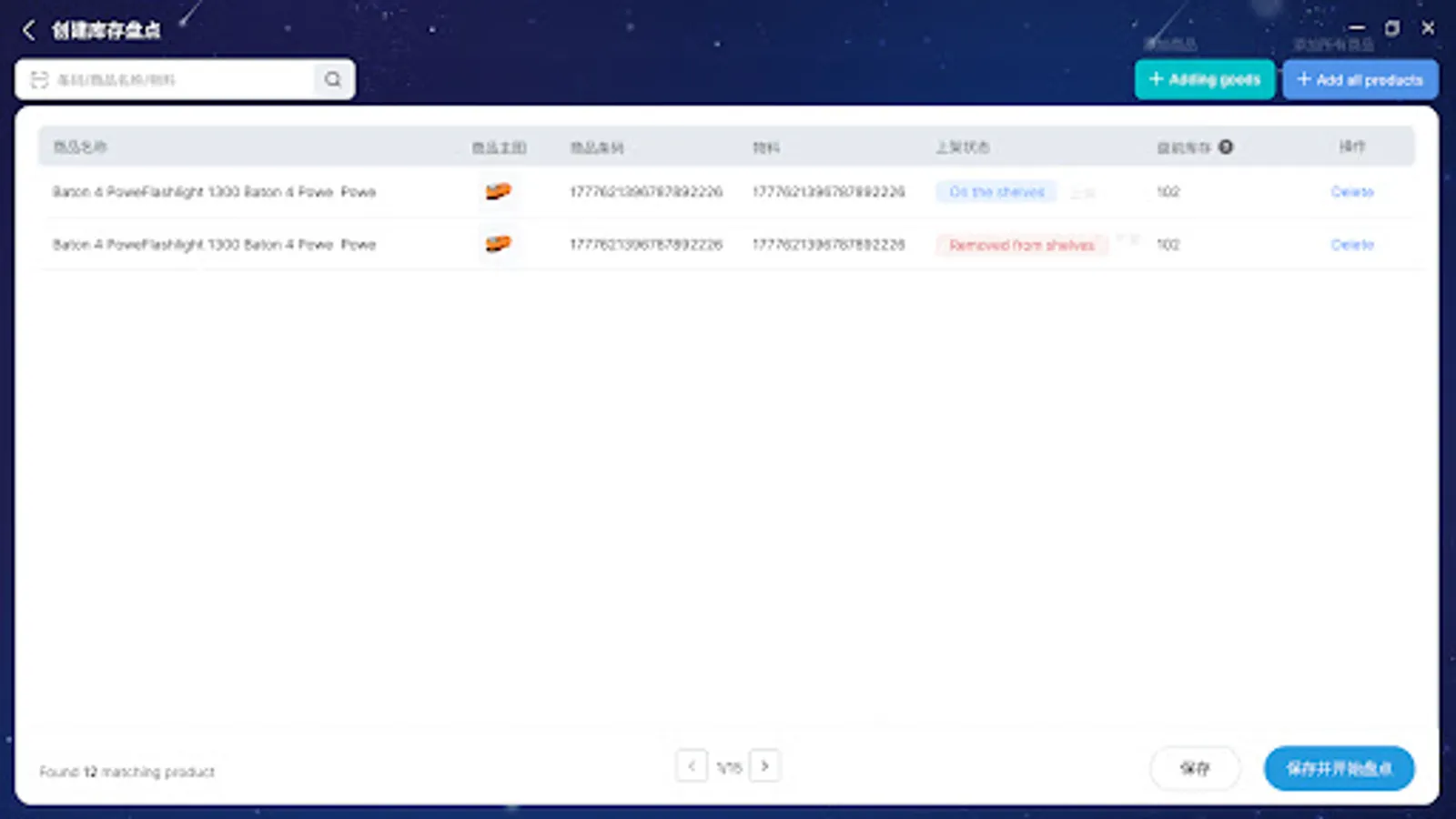Navigate back using the back arrow icon
This screenshot has width=1456, height=819.
point(29,29)
